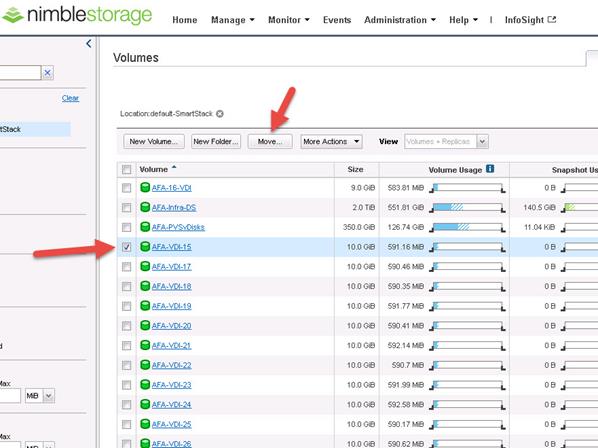This screenshot has width=598, height=448.
Task: Click the green volume icon for AFA-VDI-25
Action: coord(145,424)
